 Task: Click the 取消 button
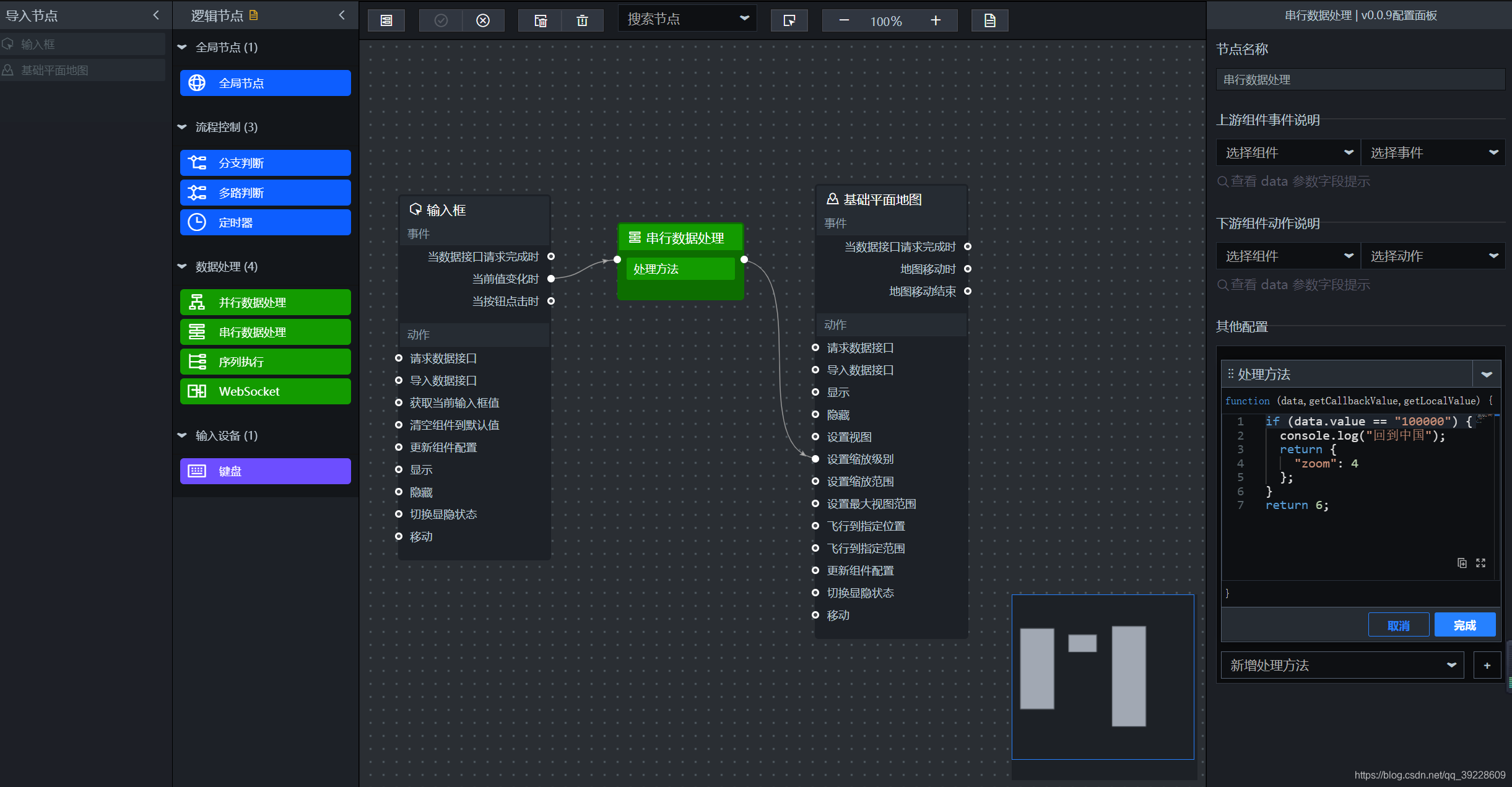pyautogui.click(x=1398, y=625)
